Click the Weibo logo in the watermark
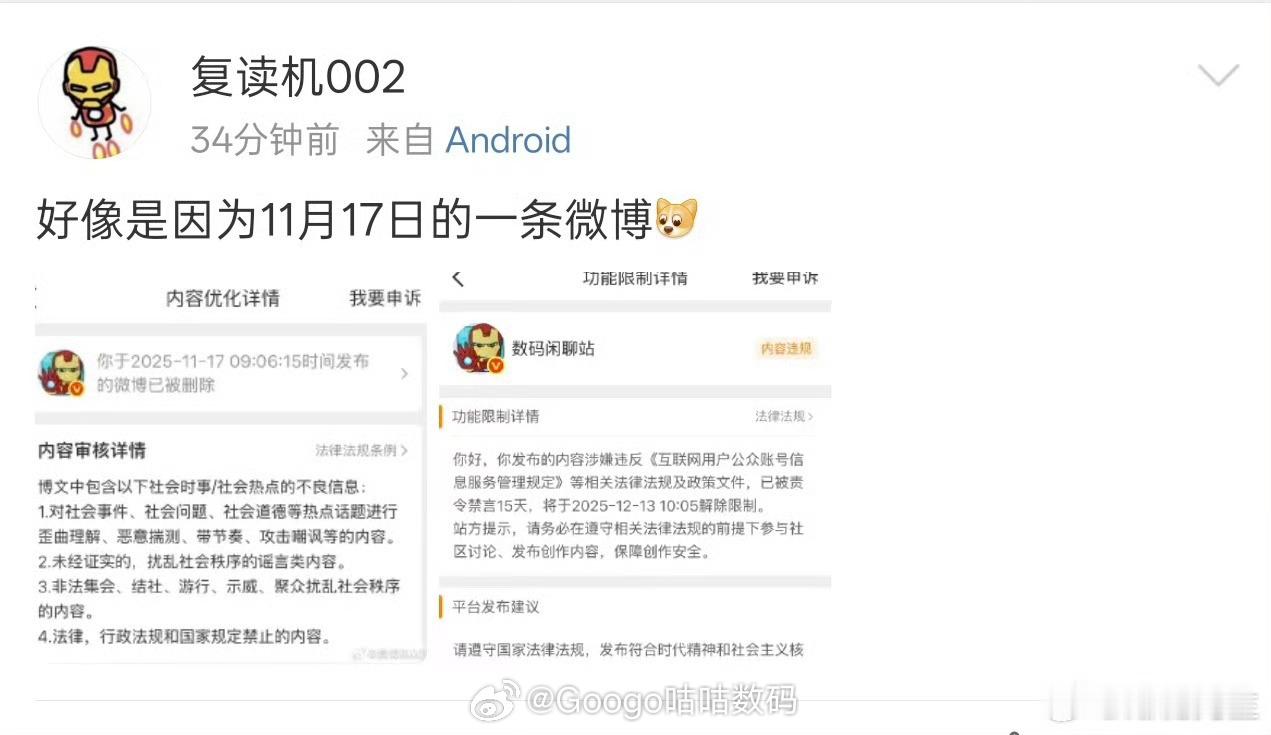 [494, 699]
